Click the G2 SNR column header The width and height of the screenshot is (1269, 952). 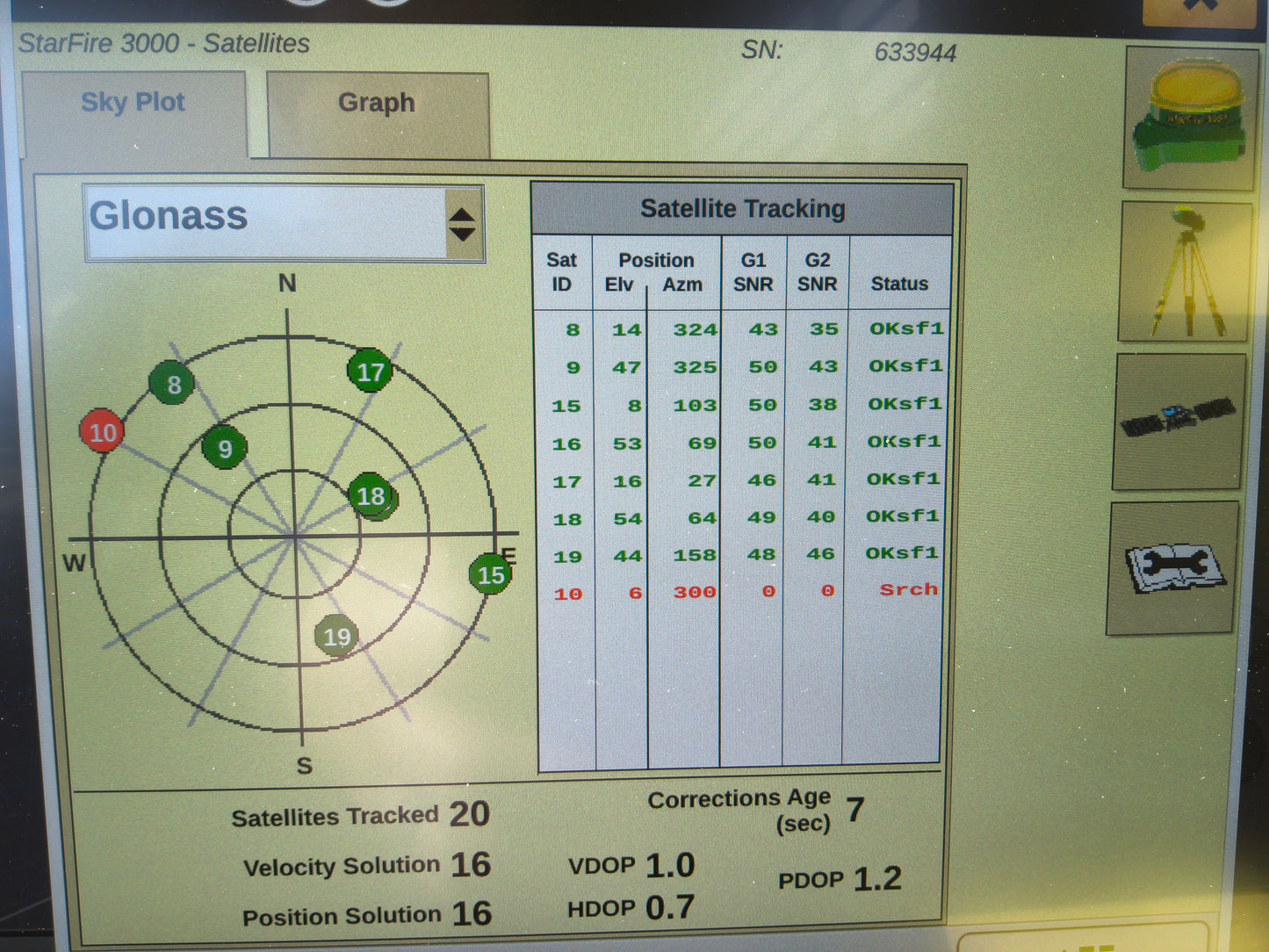click(x=817, y=272)
